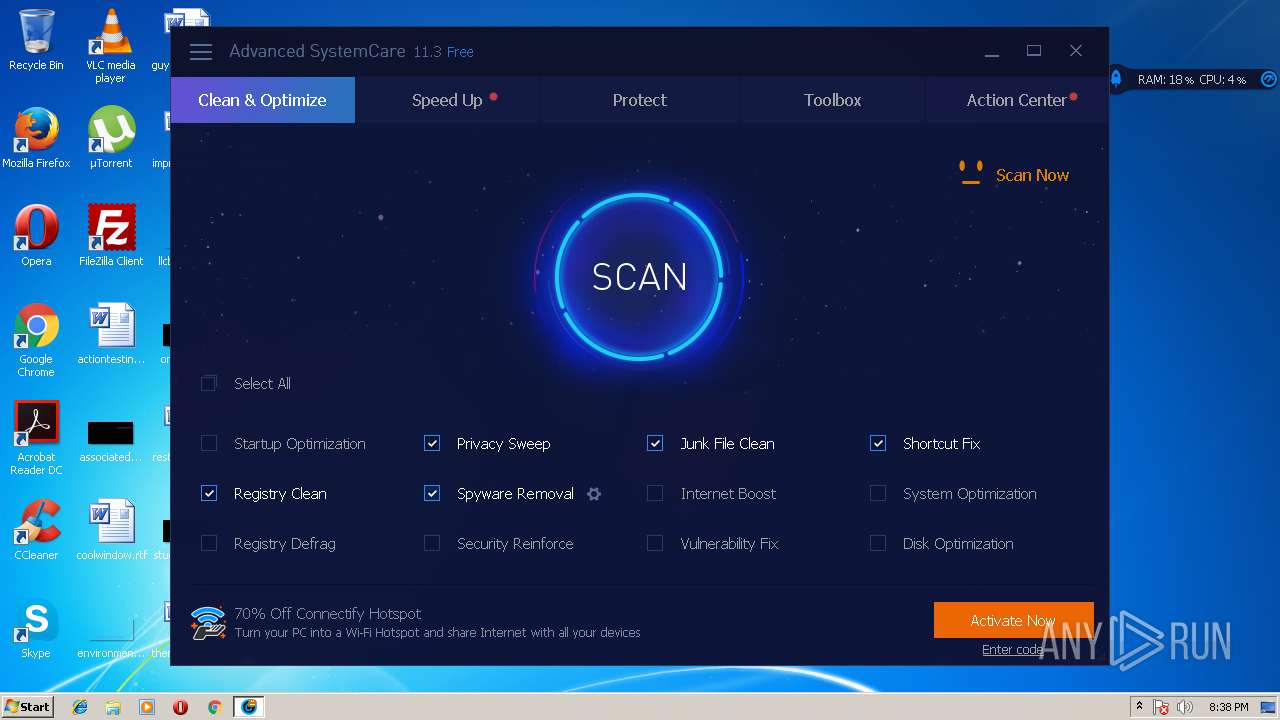
Task: Click the Scan Now face icon
Action: pyautogui.click(x=970, y=173)
